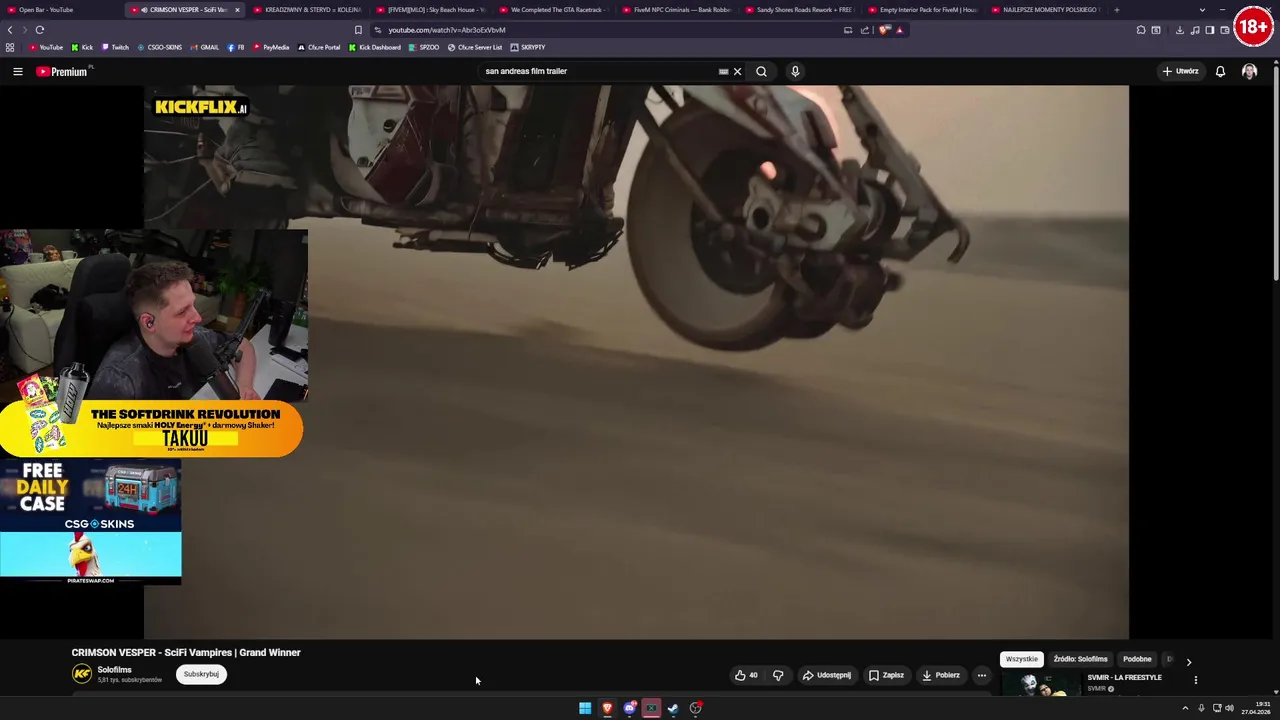Open YouTube notifications bell
The height and width of the screenshot is (720, 1280).
1220,71
